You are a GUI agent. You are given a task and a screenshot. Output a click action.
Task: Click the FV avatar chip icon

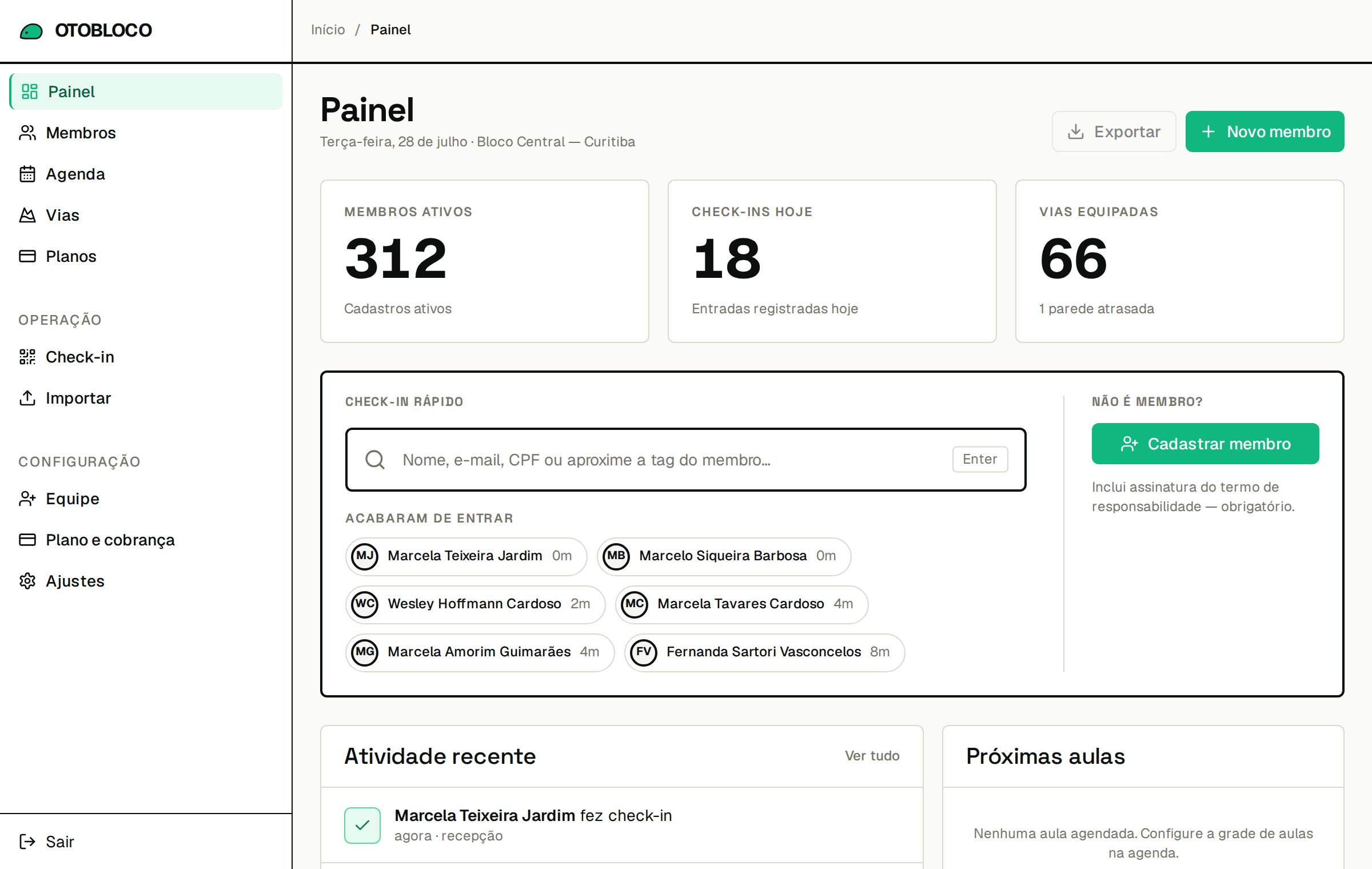tap(644, 652)
